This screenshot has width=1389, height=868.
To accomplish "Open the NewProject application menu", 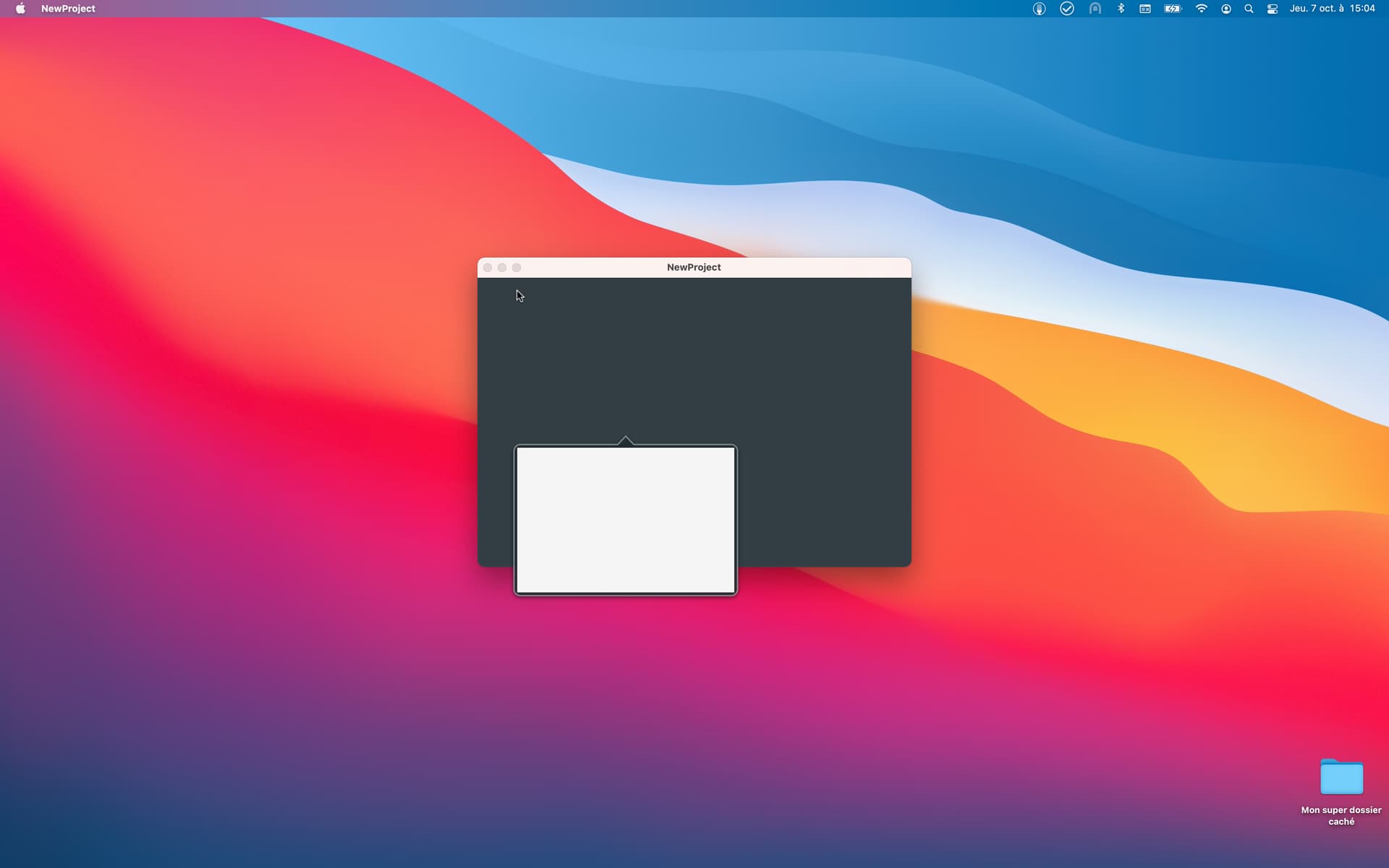I will [68, 9].
